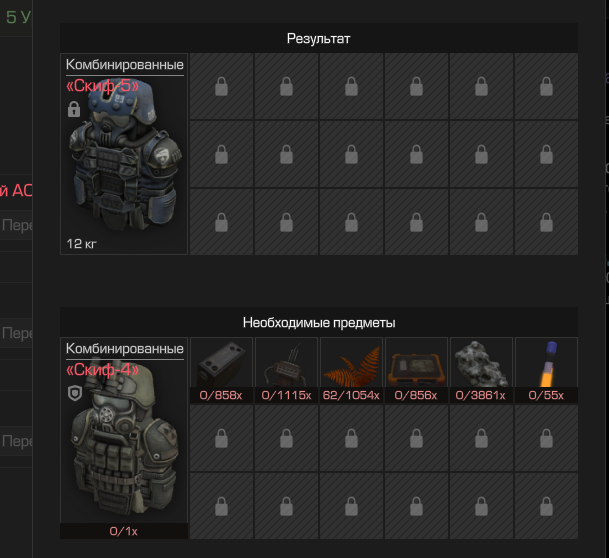Image resolution: width=609 pixels, height=558 pixels.
Task: Click the lock icon on Скиф-5 card
Action: 74,109
